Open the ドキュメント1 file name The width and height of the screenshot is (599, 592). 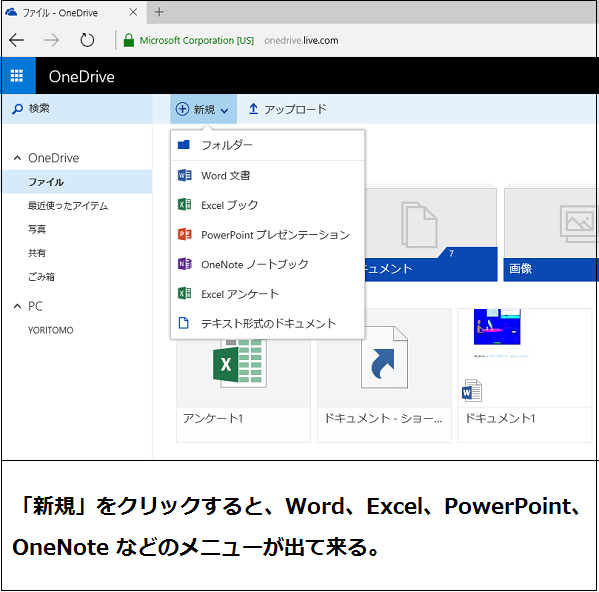500,419
